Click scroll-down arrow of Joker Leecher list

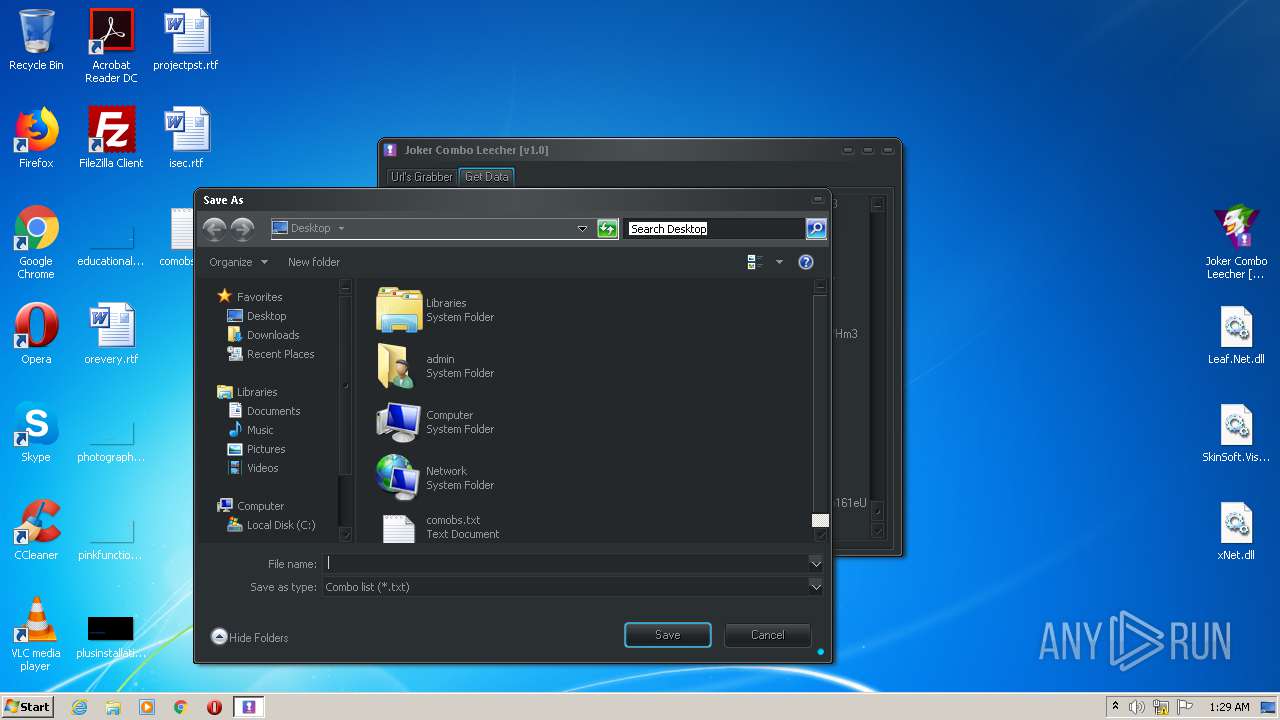[x=877, y=531]
